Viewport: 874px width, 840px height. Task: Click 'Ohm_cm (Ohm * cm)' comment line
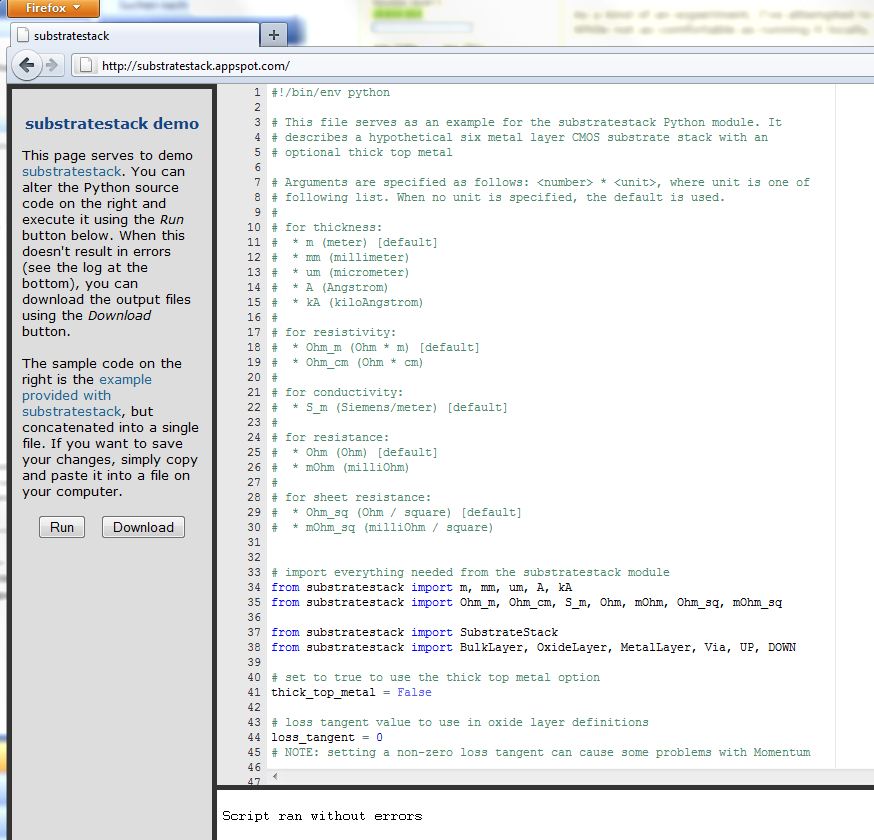347,362
